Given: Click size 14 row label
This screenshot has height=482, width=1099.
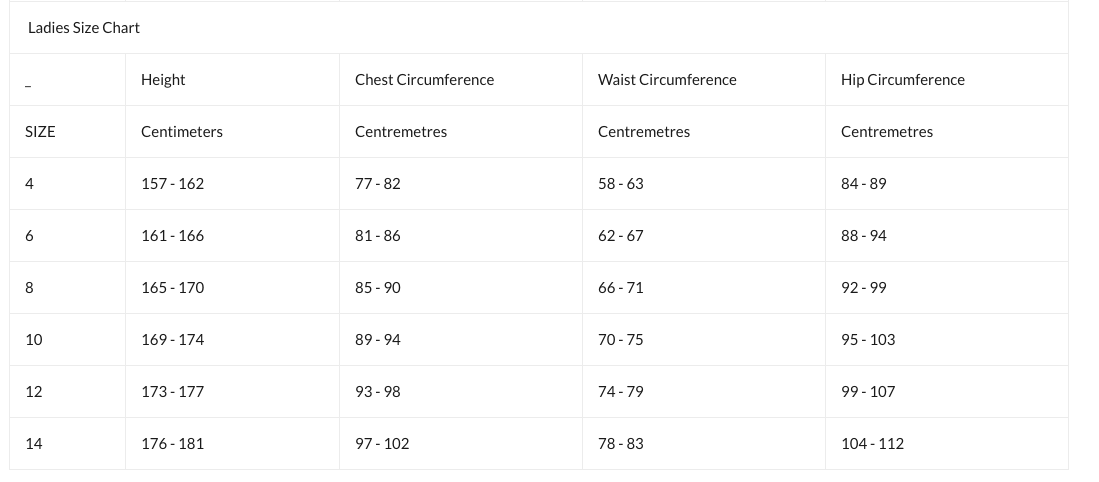Looking at the screenshot, I should 34,443.
